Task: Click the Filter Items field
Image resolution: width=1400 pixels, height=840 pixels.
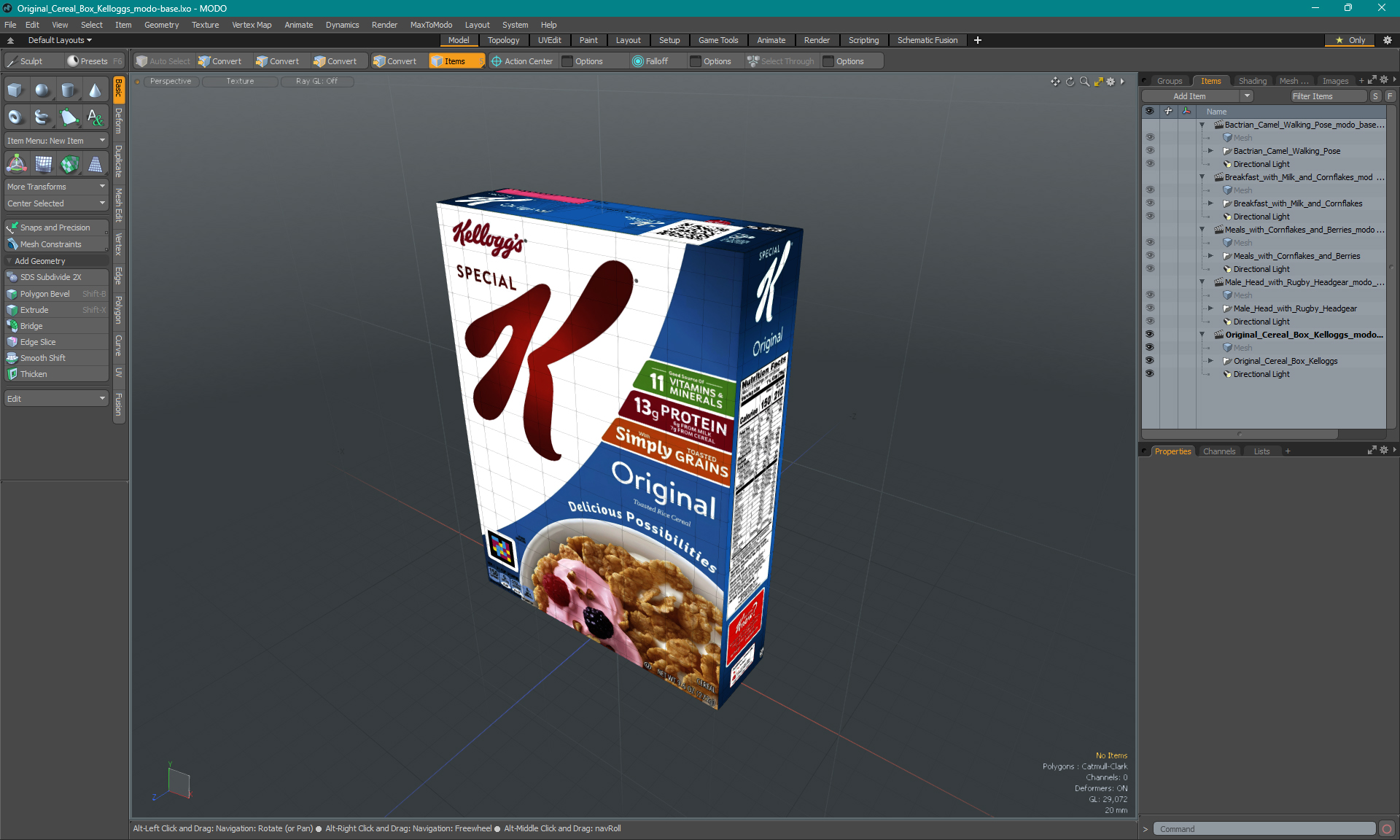Action: tap(1328, 96)
